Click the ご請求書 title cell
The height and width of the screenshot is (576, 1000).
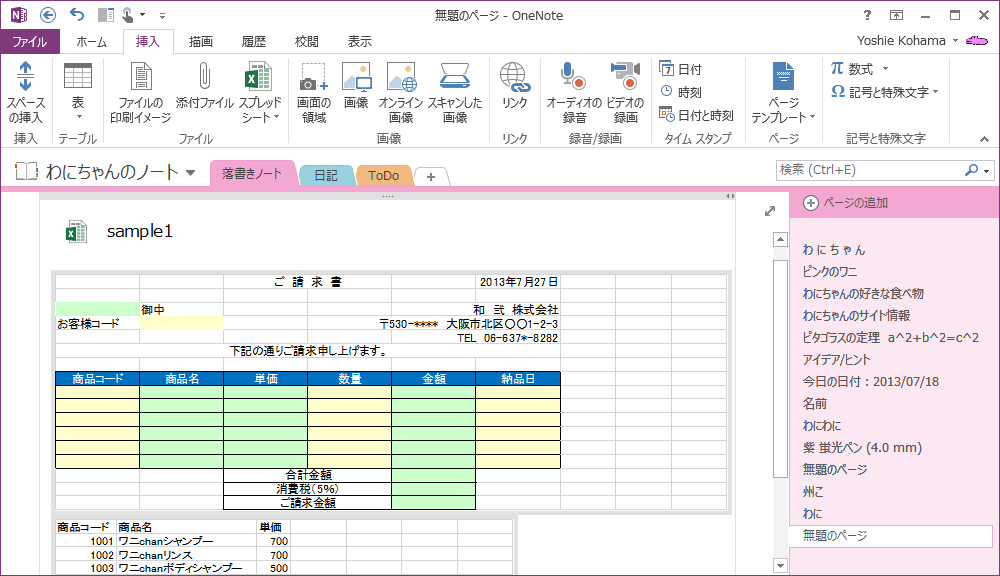(307, 282)
